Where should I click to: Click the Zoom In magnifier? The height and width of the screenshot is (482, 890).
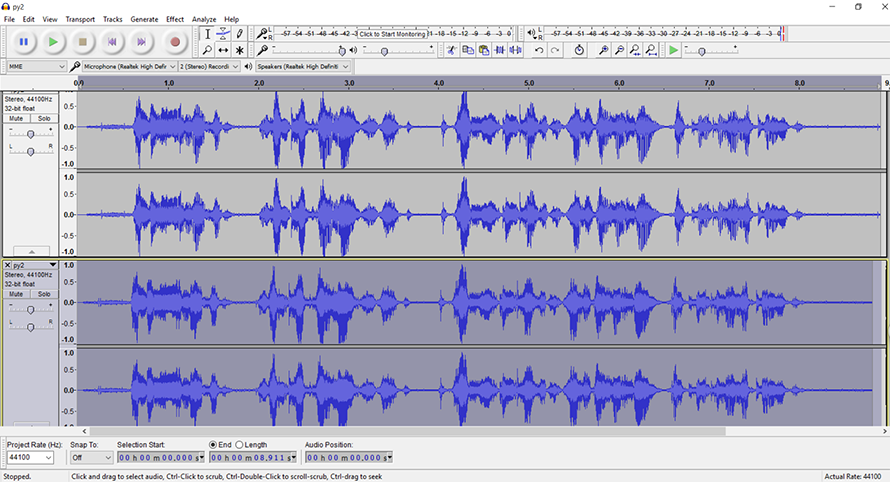pyautogui.click(x=603, y=50)
